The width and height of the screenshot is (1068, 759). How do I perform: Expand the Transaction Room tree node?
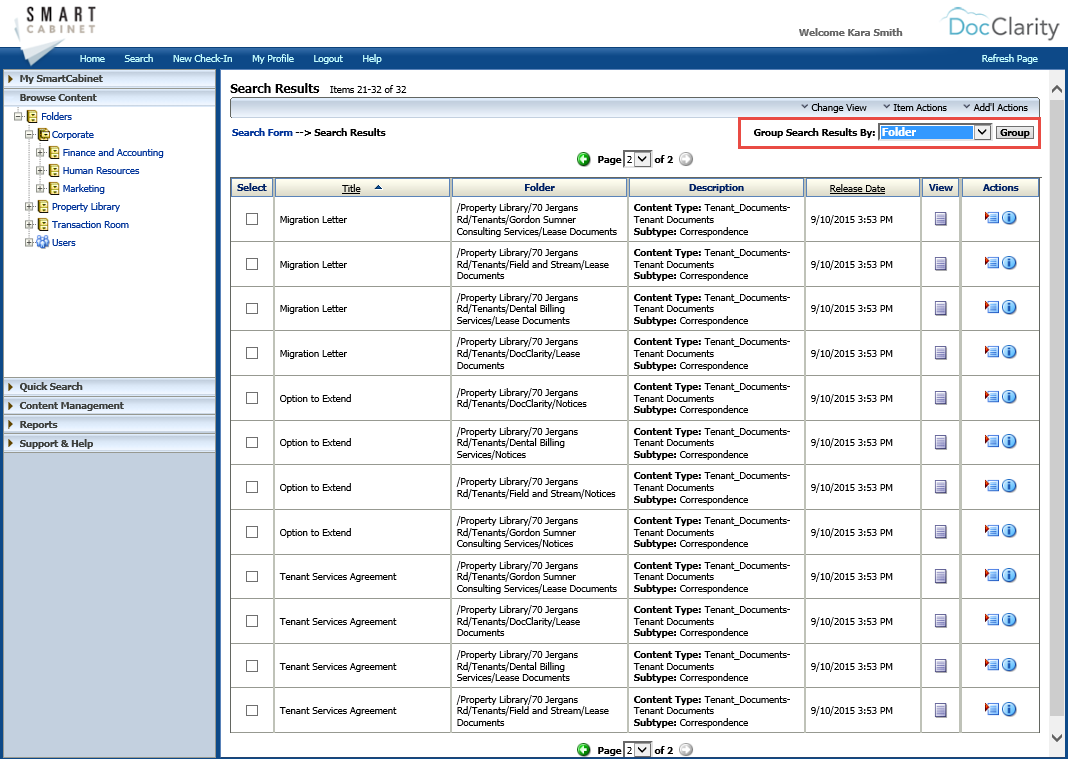pyautogui.click(x=29, y=224)
